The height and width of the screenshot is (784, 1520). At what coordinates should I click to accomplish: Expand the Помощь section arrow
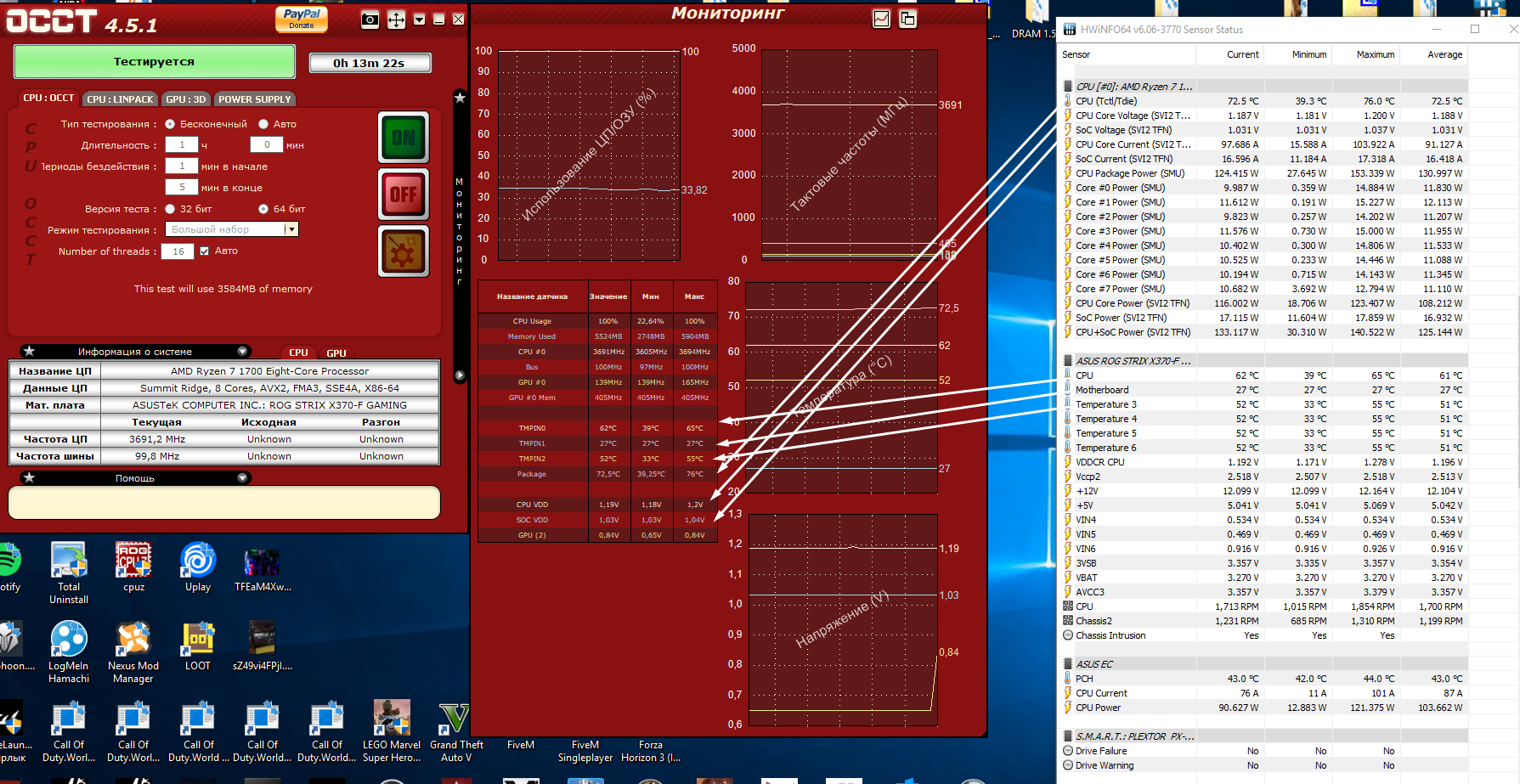[x=242, y=477]
